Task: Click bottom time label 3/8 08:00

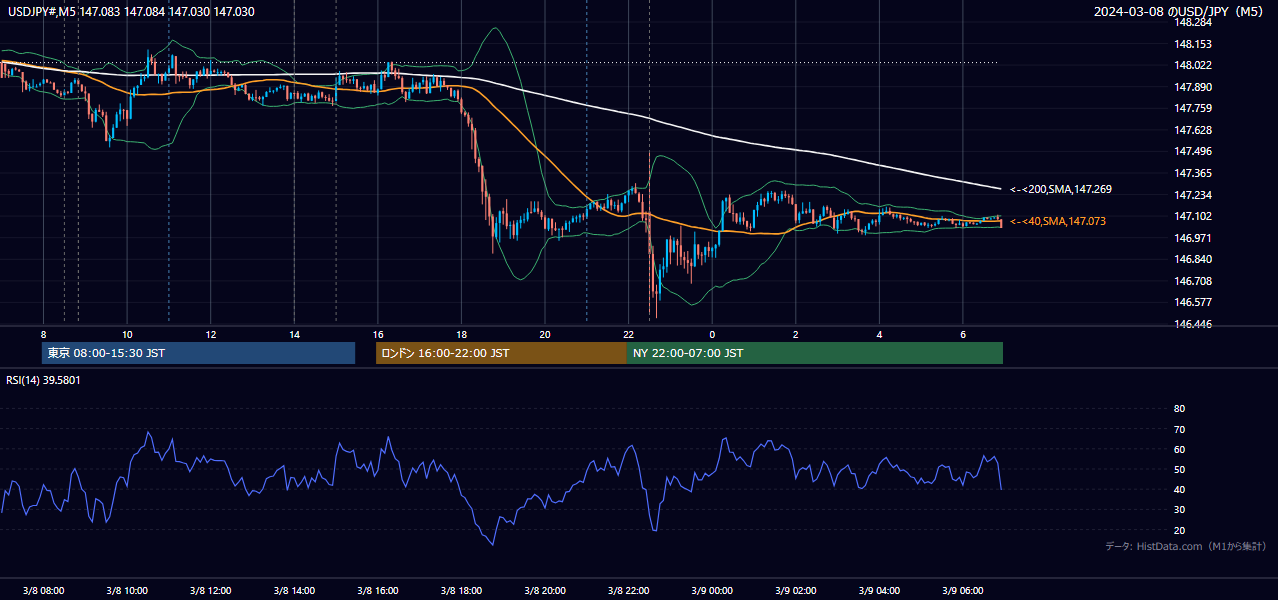Action: point(43,590)
